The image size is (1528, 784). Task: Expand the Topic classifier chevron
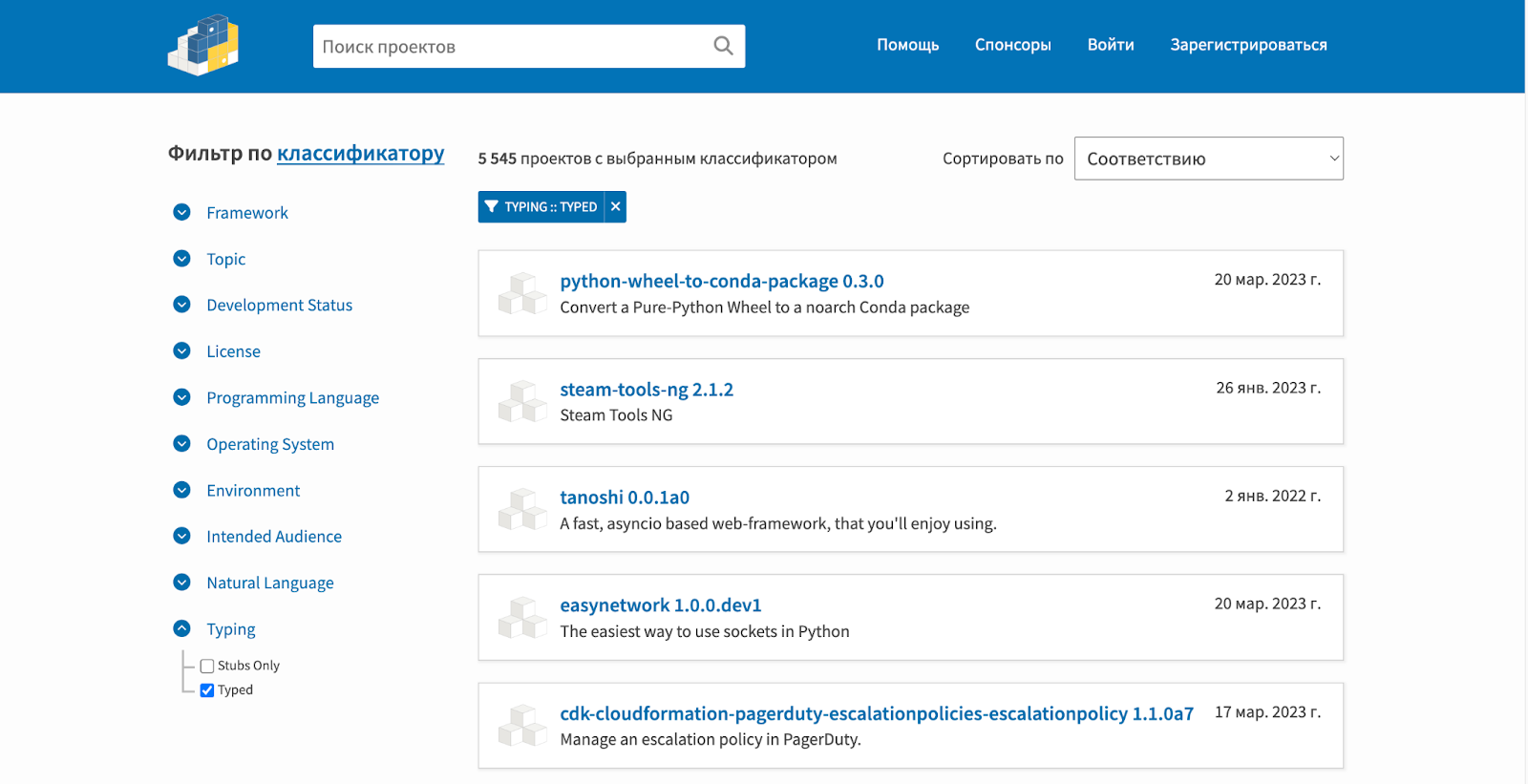coord(181,258)
